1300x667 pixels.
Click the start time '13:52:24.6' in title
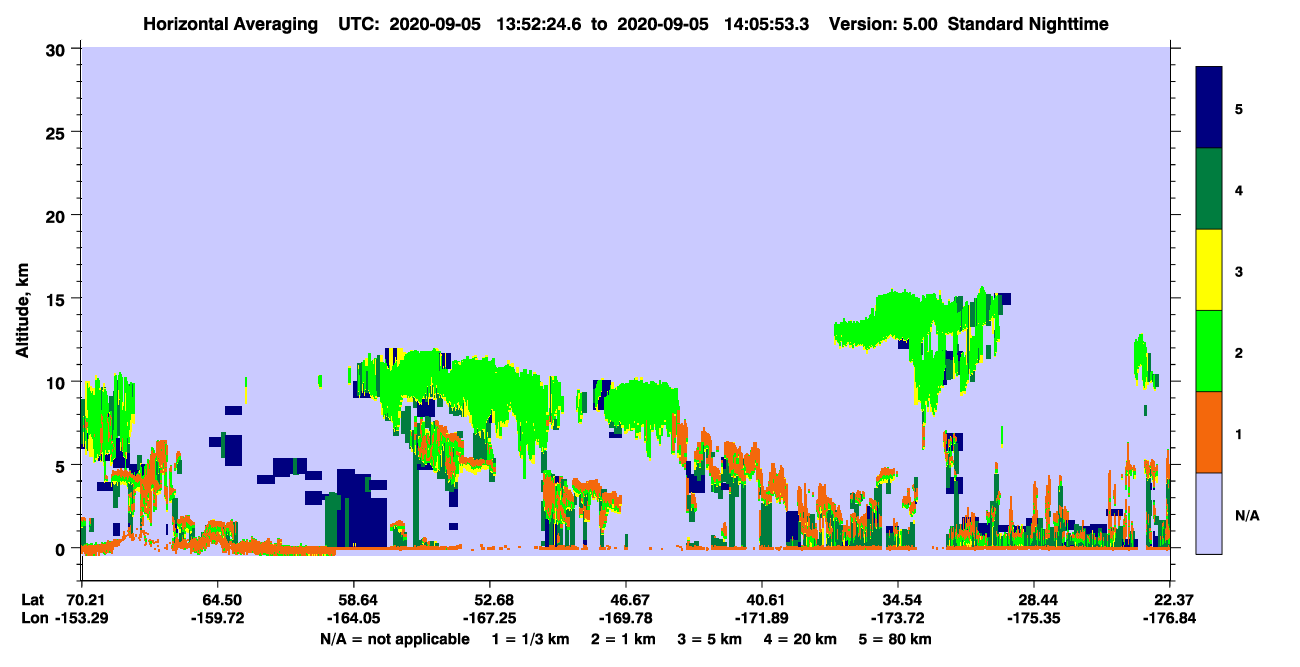540,23
